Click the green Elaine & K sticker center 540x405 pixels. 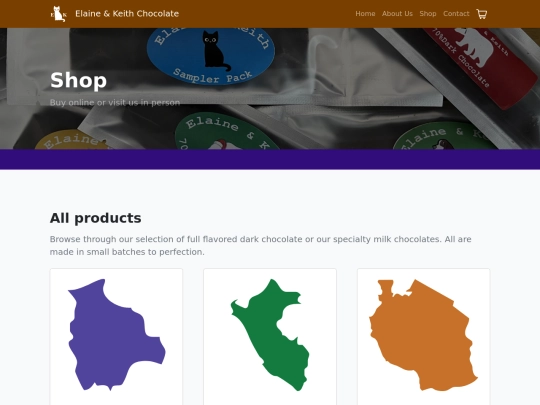click(227, 131)
